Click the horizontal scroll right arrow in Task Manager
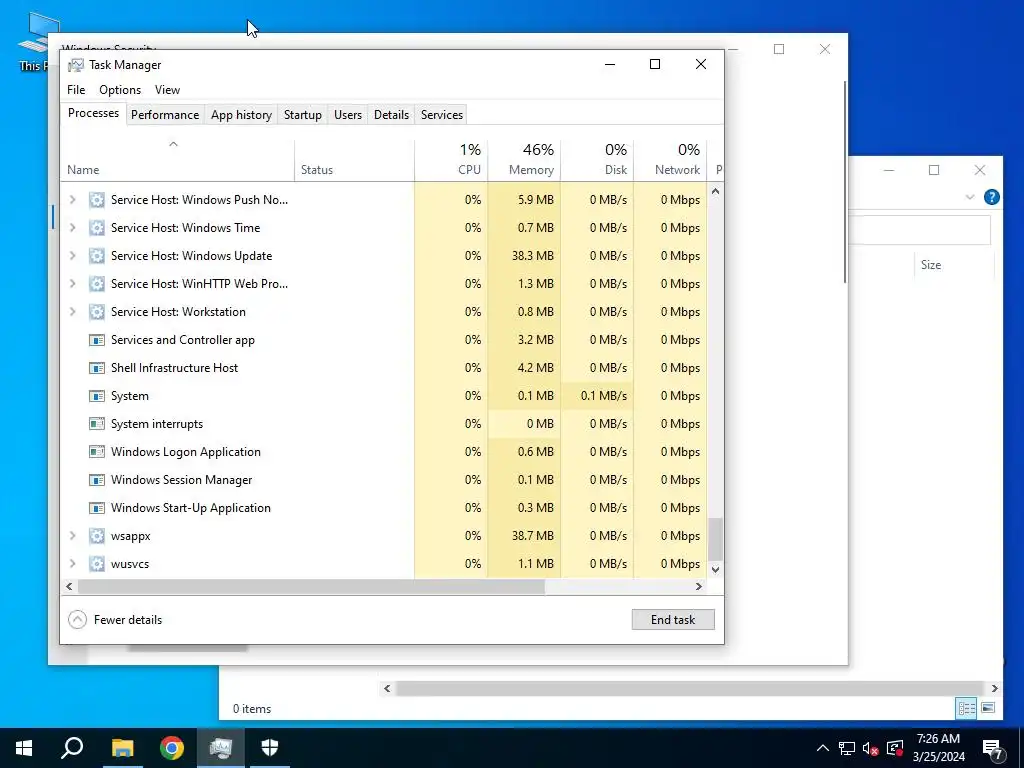The width and height of the screenshot is (1024, 768). tap(699, 586)
